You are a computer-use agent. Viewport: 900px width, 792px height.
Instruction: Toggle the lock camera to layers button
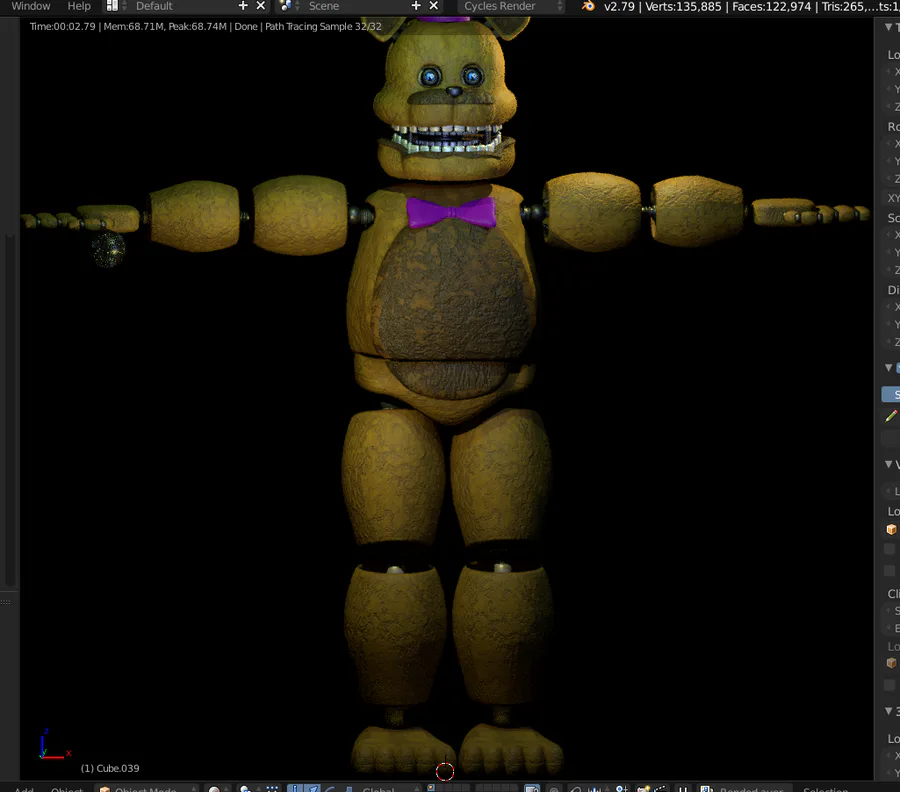tap(532, 789)
